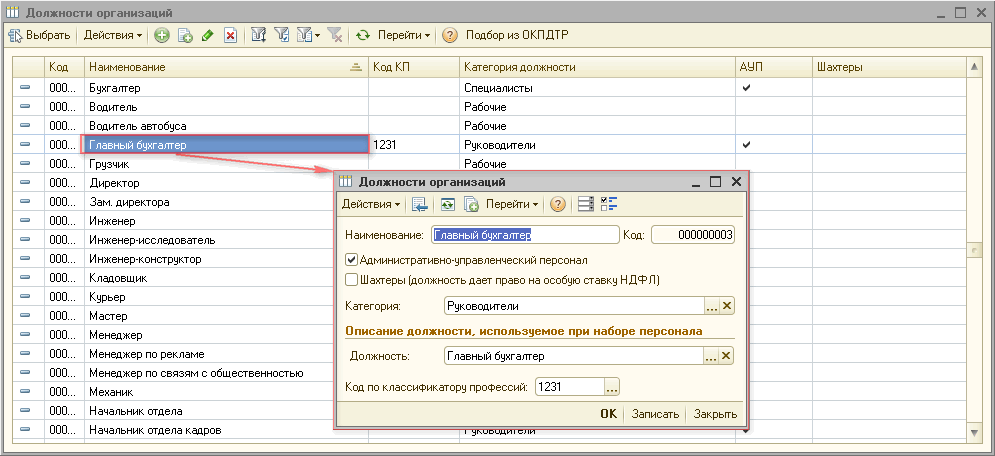
Task: Click the Записать button
Action: point(656,414)
